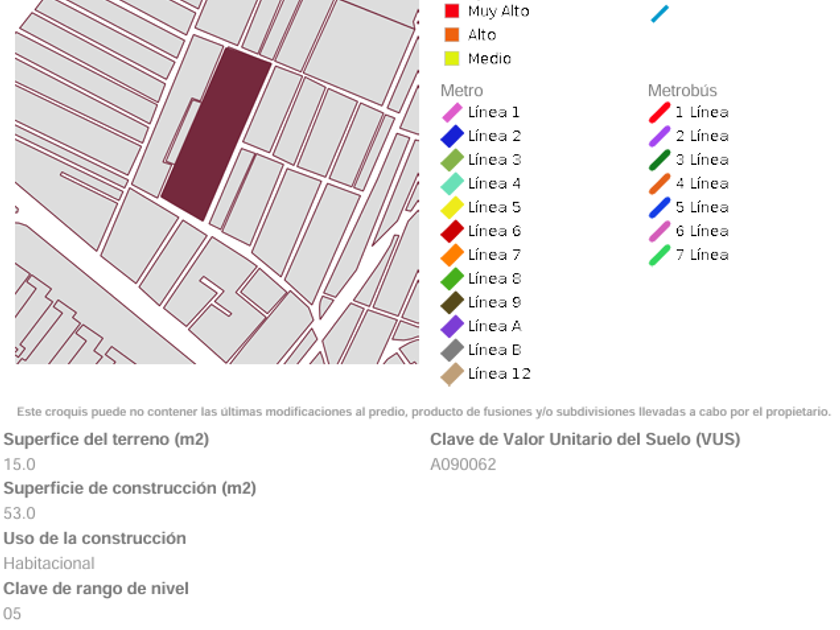Image resolution: width=840 pixels, height=630 pixels.
Task: Select Metro Línea 6 red legend icon
Action: click(x=452, y=231)
